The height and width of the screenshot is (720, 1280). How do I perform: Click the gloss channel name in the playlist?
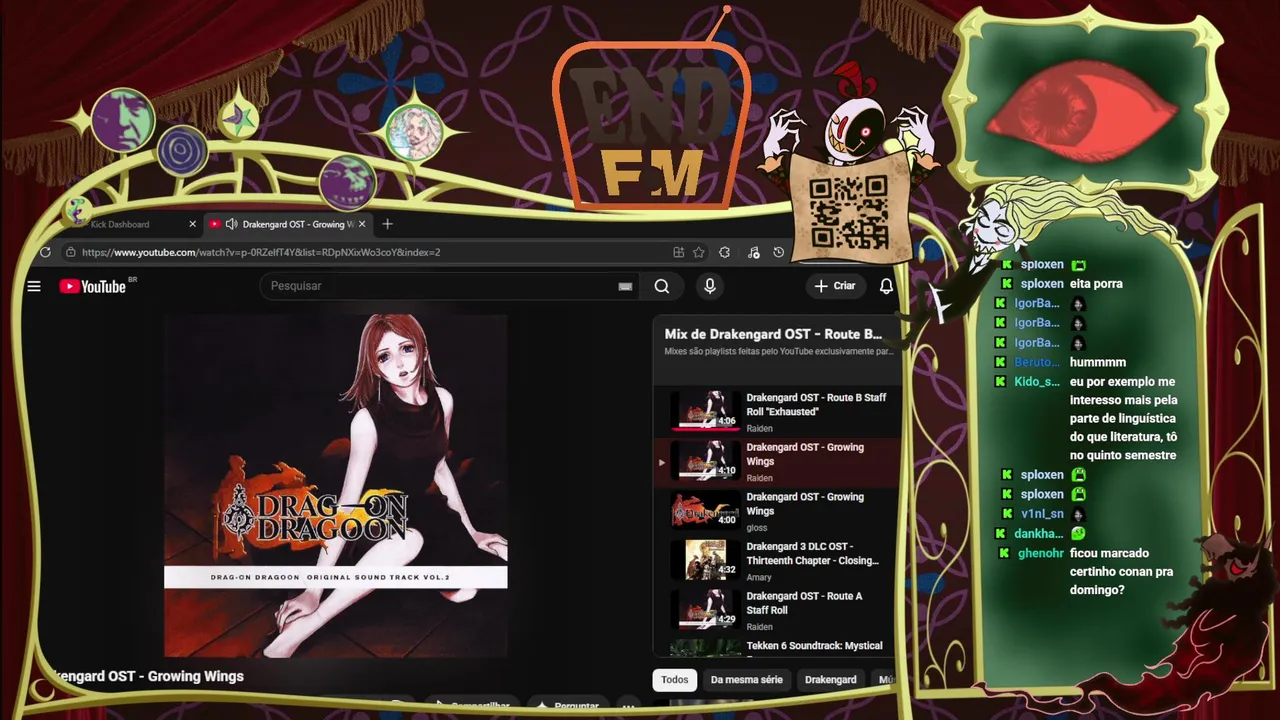(757, 528)
